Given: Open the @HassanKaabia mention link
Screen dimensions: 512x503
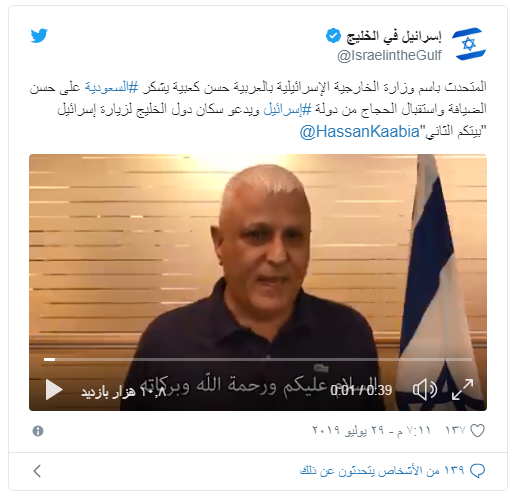Looking at the screenshot, I should click(x=359, y=131).
